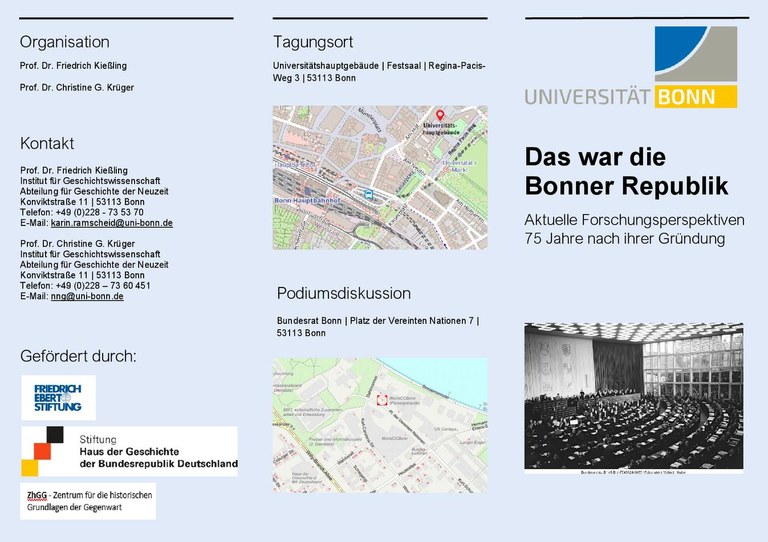This screenshot has height=542, width=768.
Task: Open the nng@uni-bonn.de email link
Action: coord(87,296)
